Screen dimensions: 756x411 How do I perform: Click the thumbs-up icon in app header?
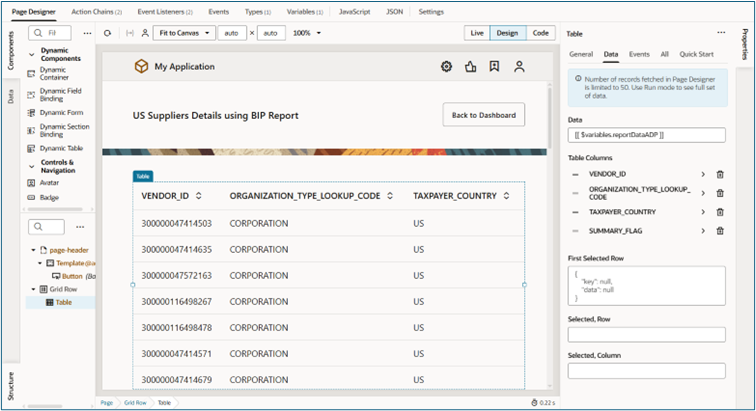[x=470, y=67]
